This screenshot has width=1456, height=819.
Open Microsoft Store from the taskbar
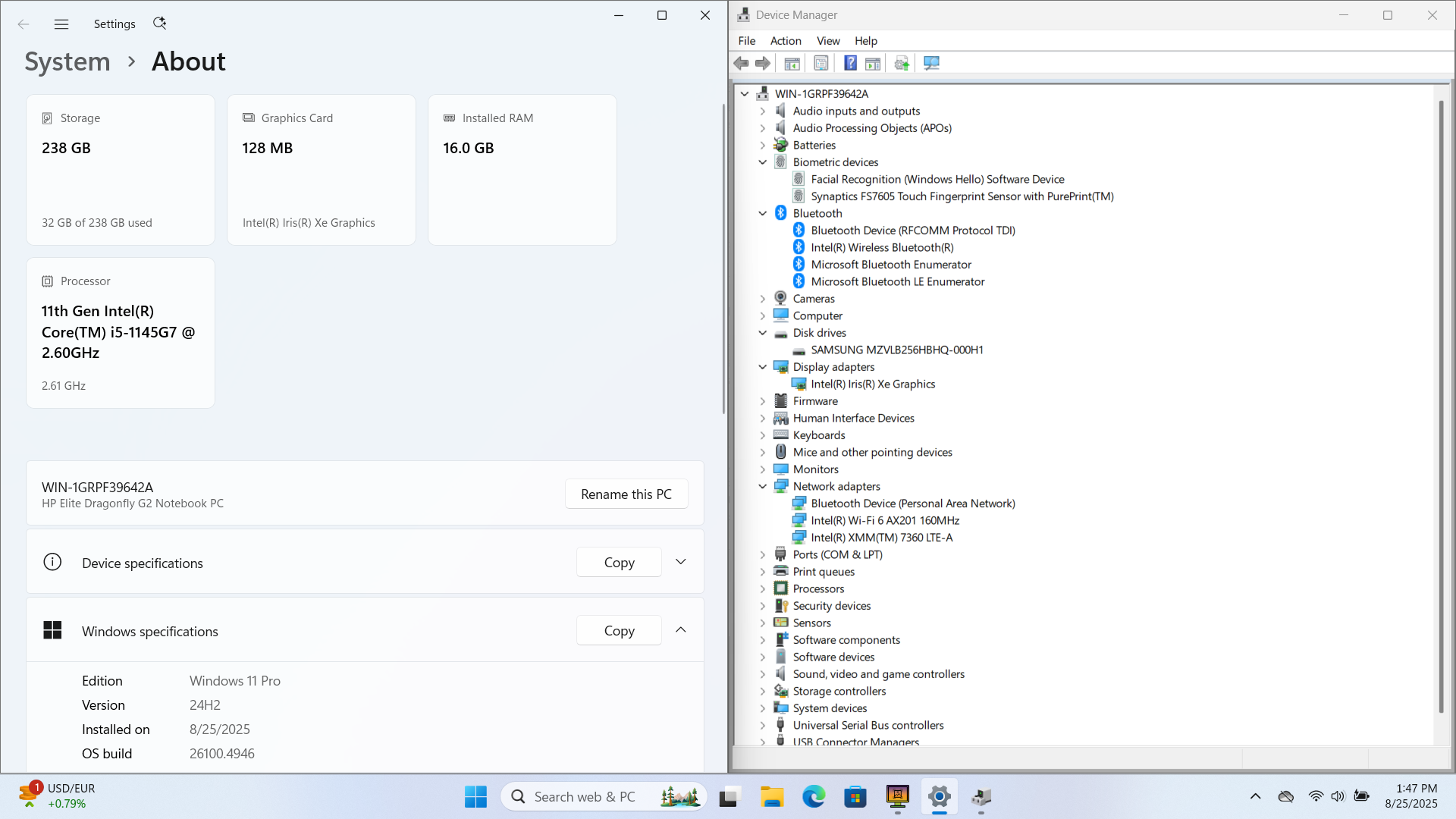pos(855,797)
